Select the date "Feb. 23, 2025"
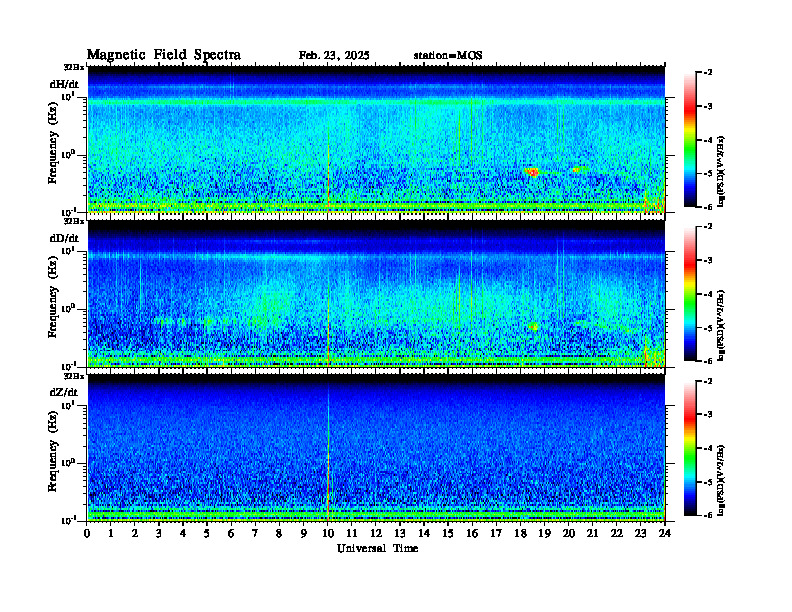 click(334, 56)
